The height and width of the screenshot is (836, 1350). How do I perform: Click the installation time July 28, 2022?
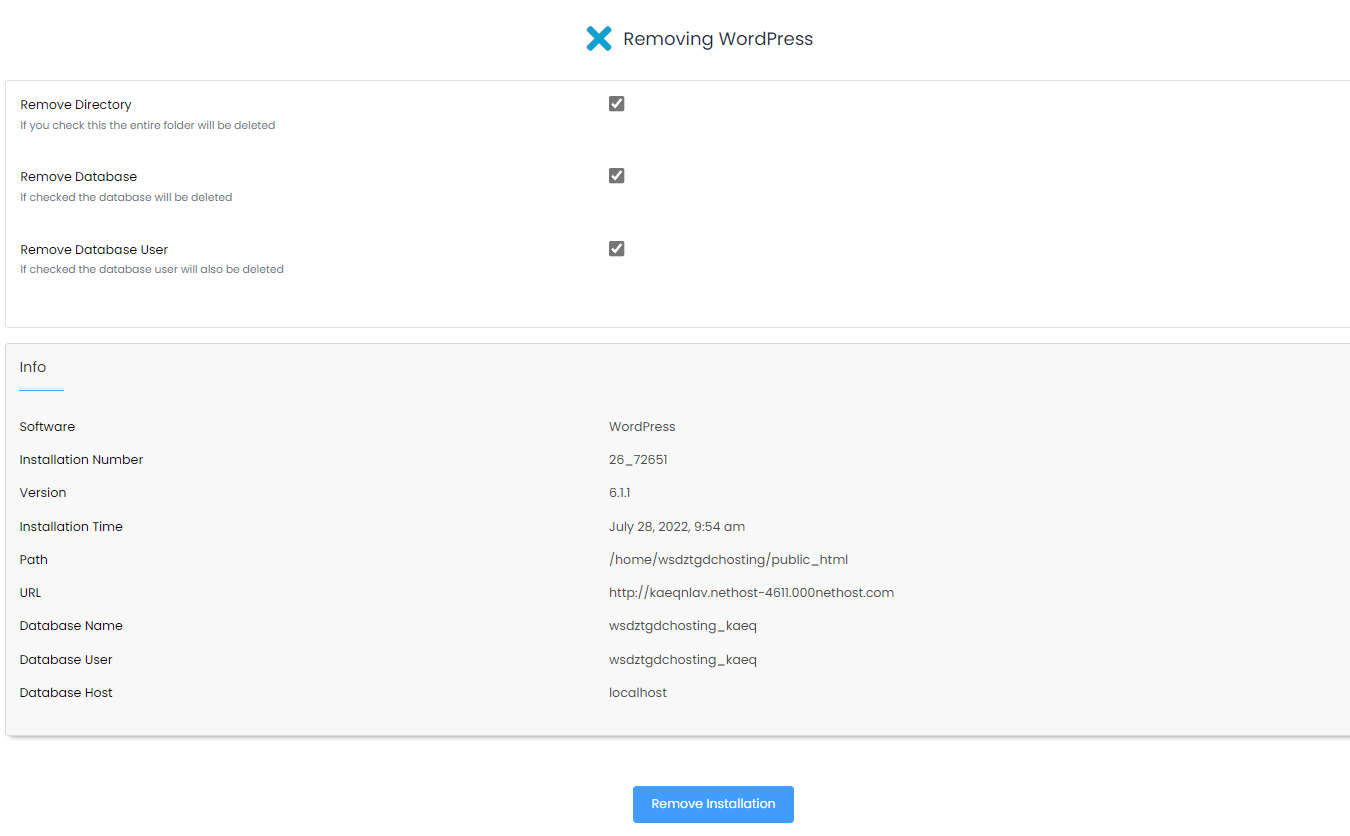click(677, 527)
